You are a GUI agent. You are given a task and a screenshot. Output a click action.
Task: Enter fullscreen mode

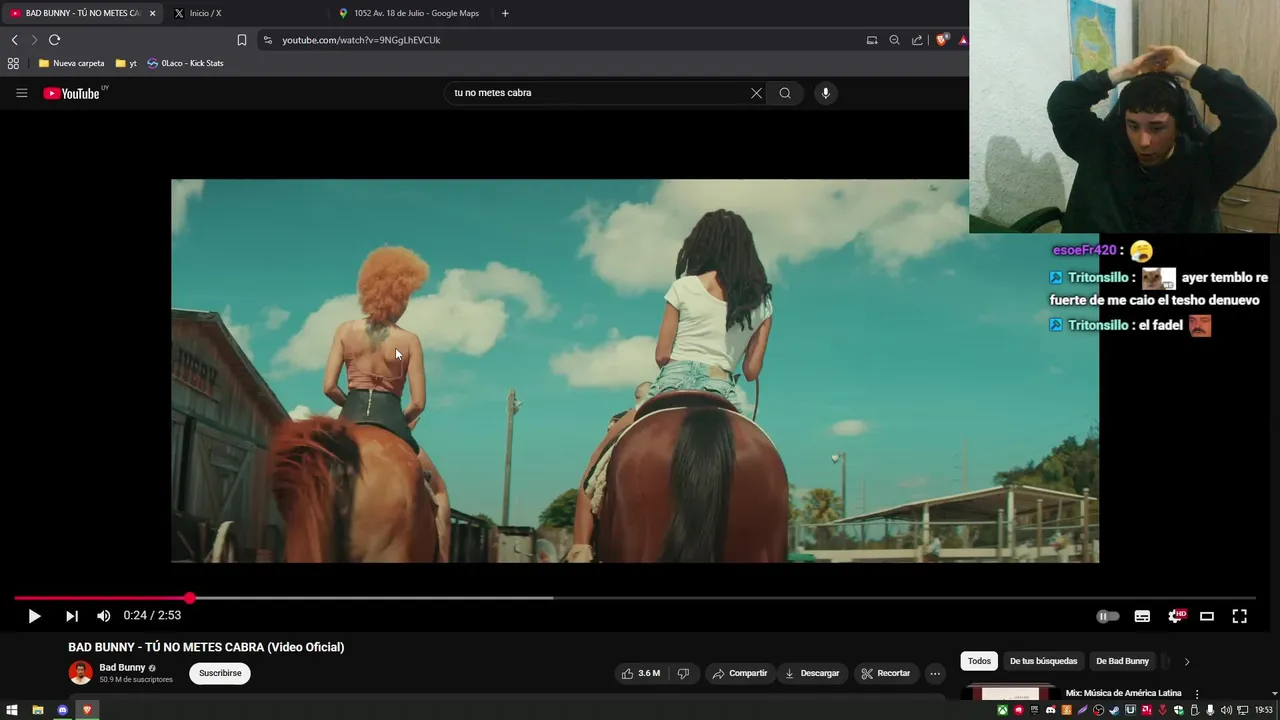click(1239, 616)
